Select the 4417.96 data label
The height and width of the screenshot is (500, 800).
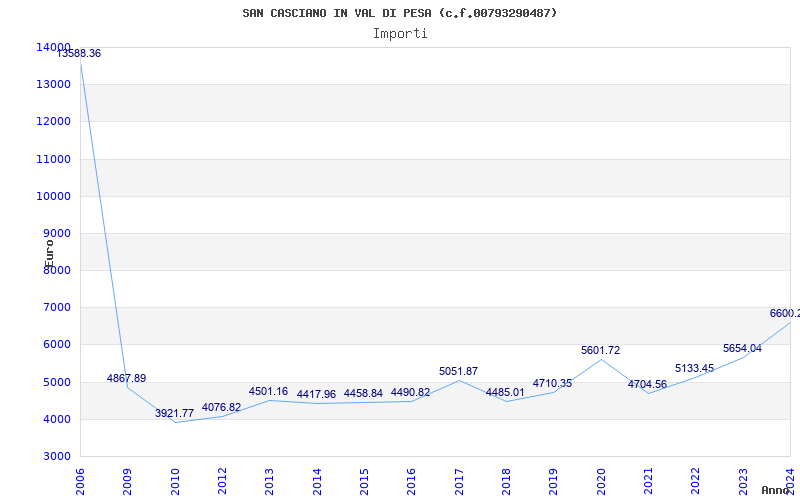[316, 394]
